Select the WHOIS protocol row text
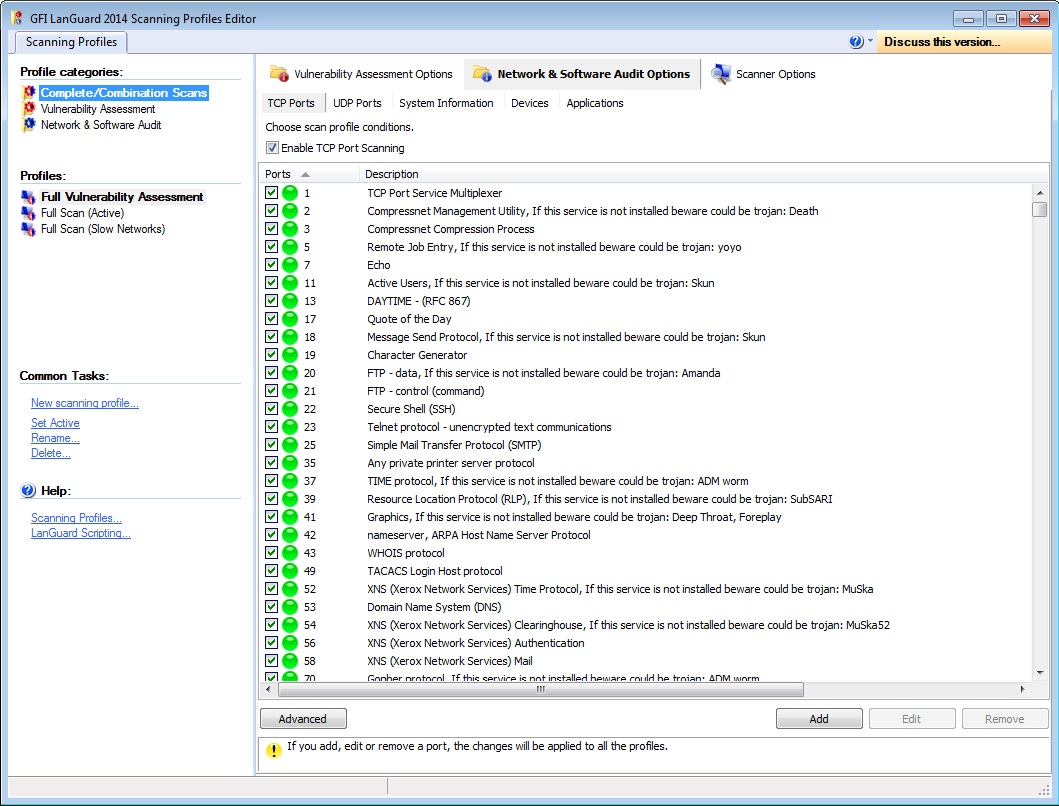The height and width of the screenshot is (806, 1059). click(406, 553)
